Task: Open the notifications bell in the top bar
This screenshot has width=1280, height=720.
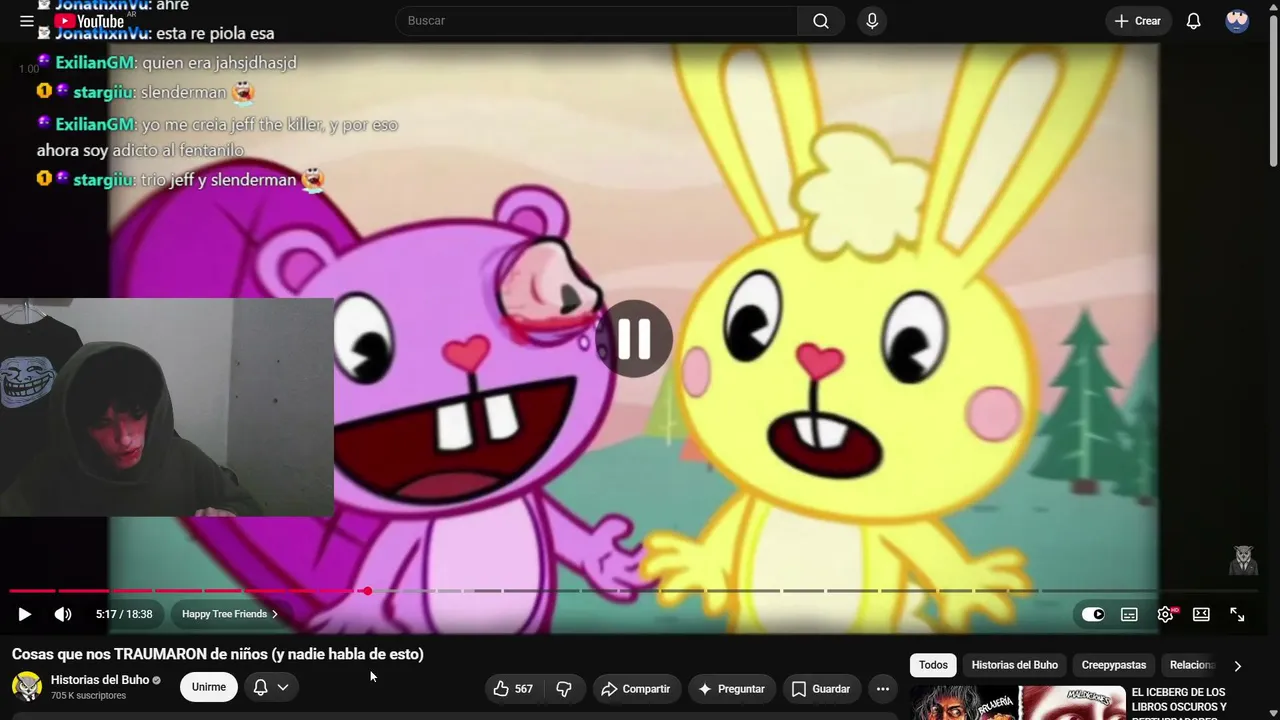Action: click(x=1193, y=21)
